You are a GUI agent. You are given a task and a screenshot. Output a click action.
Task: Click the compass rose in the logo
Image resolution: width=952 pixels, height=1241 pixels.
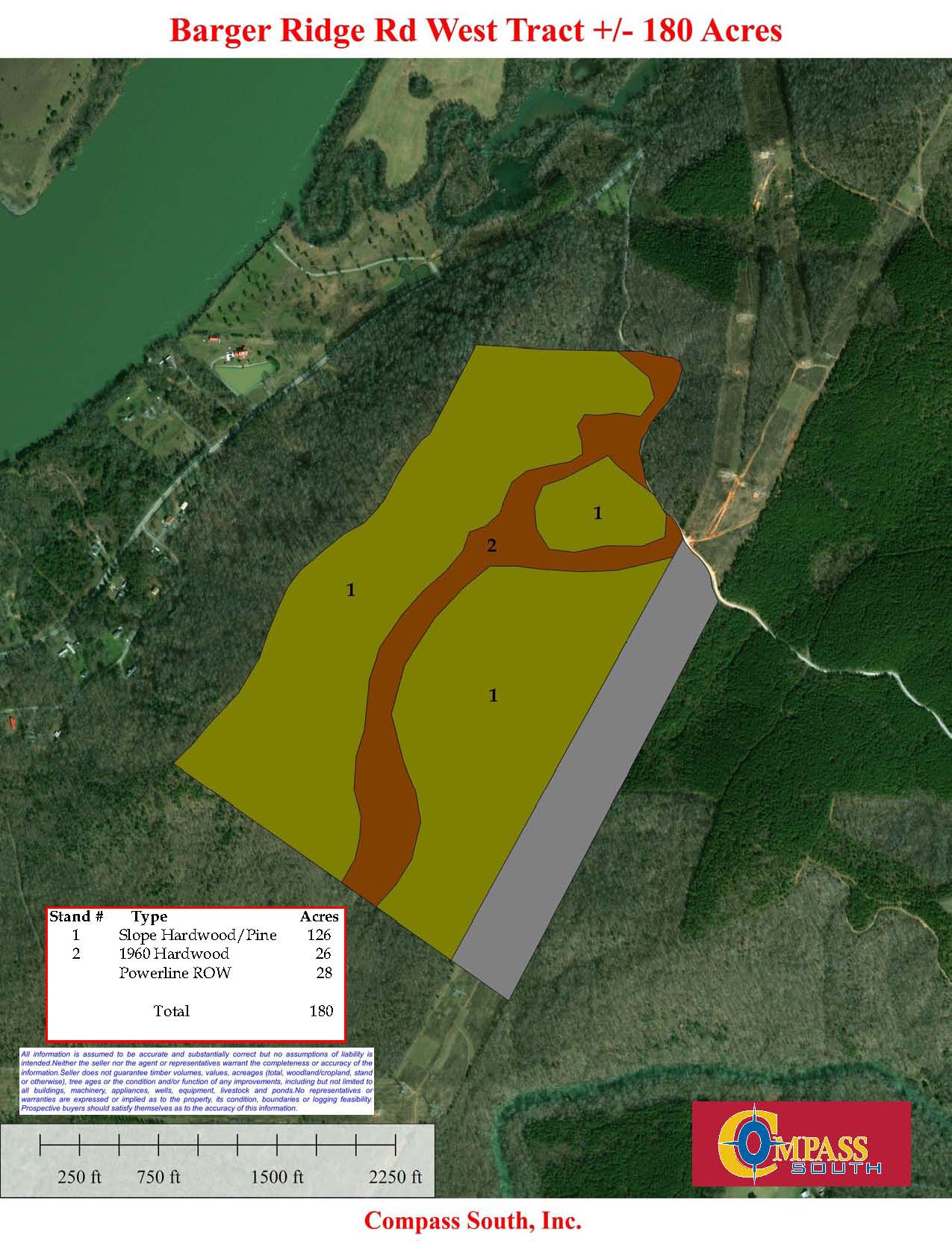[x=753, y=1143]
